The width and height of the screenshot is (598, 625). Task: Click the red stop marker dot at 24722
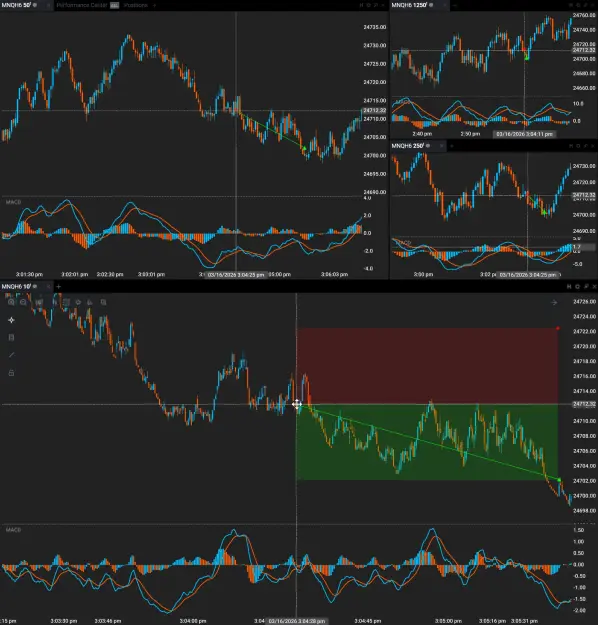[558, 328]
